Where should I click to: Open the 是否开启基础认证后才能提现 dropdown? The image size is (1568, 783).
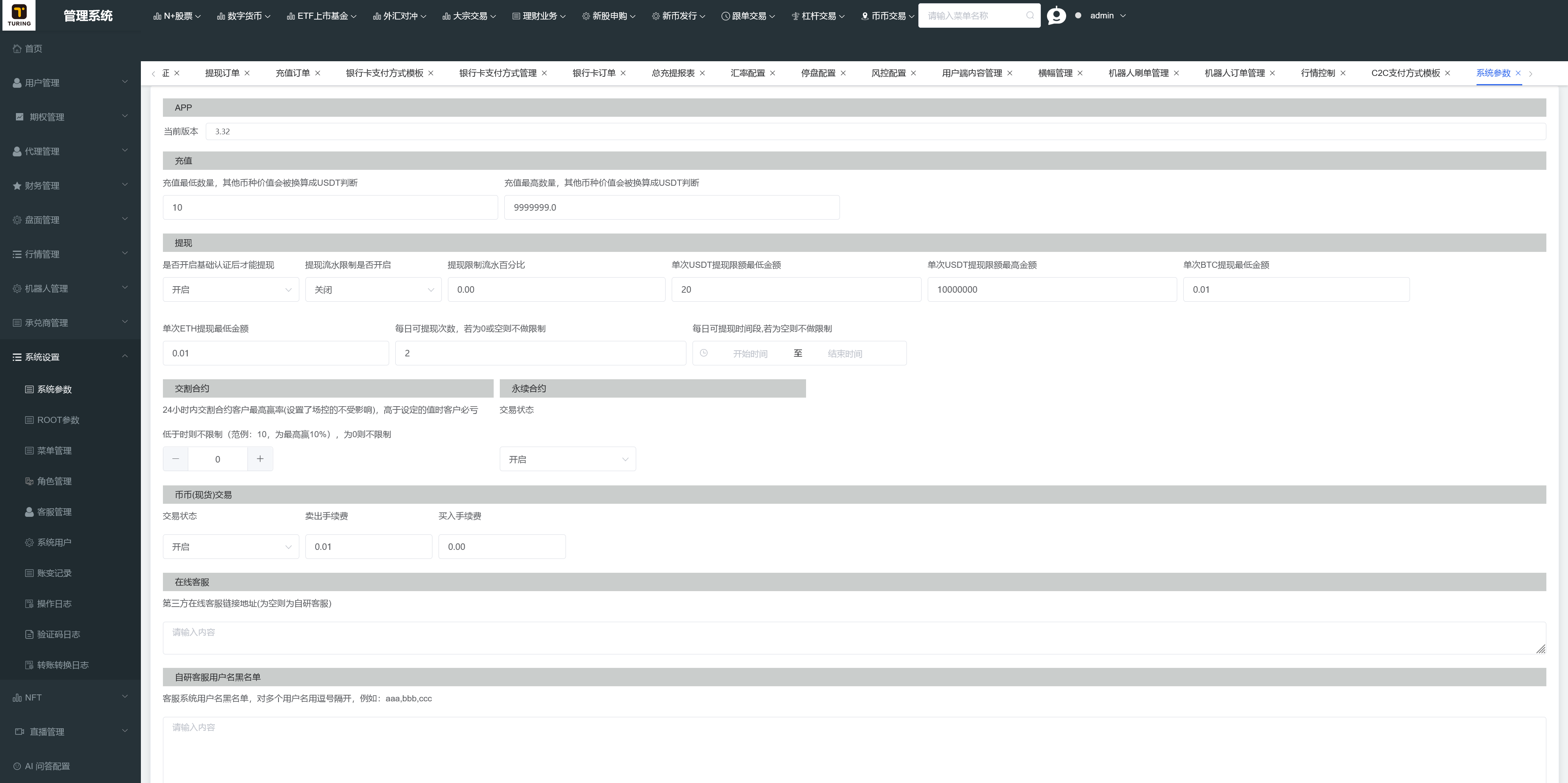[231, 289]
